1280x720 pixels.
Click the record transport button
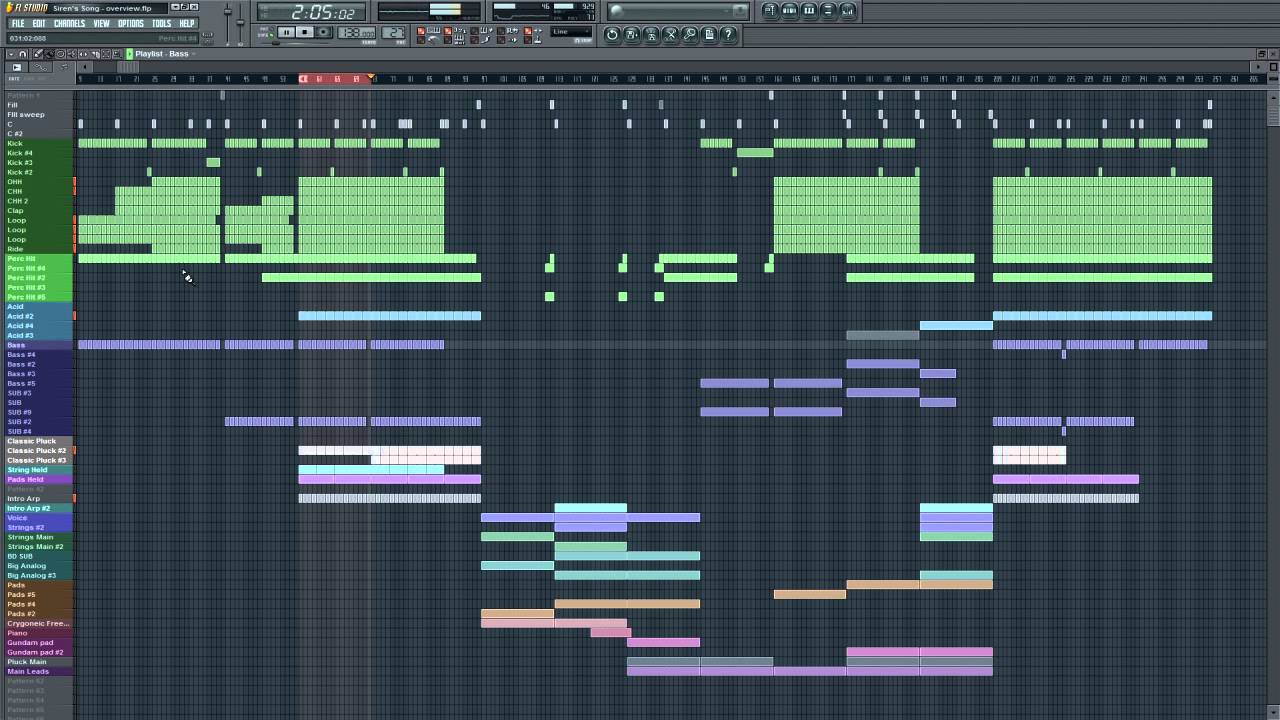(323, 32)
